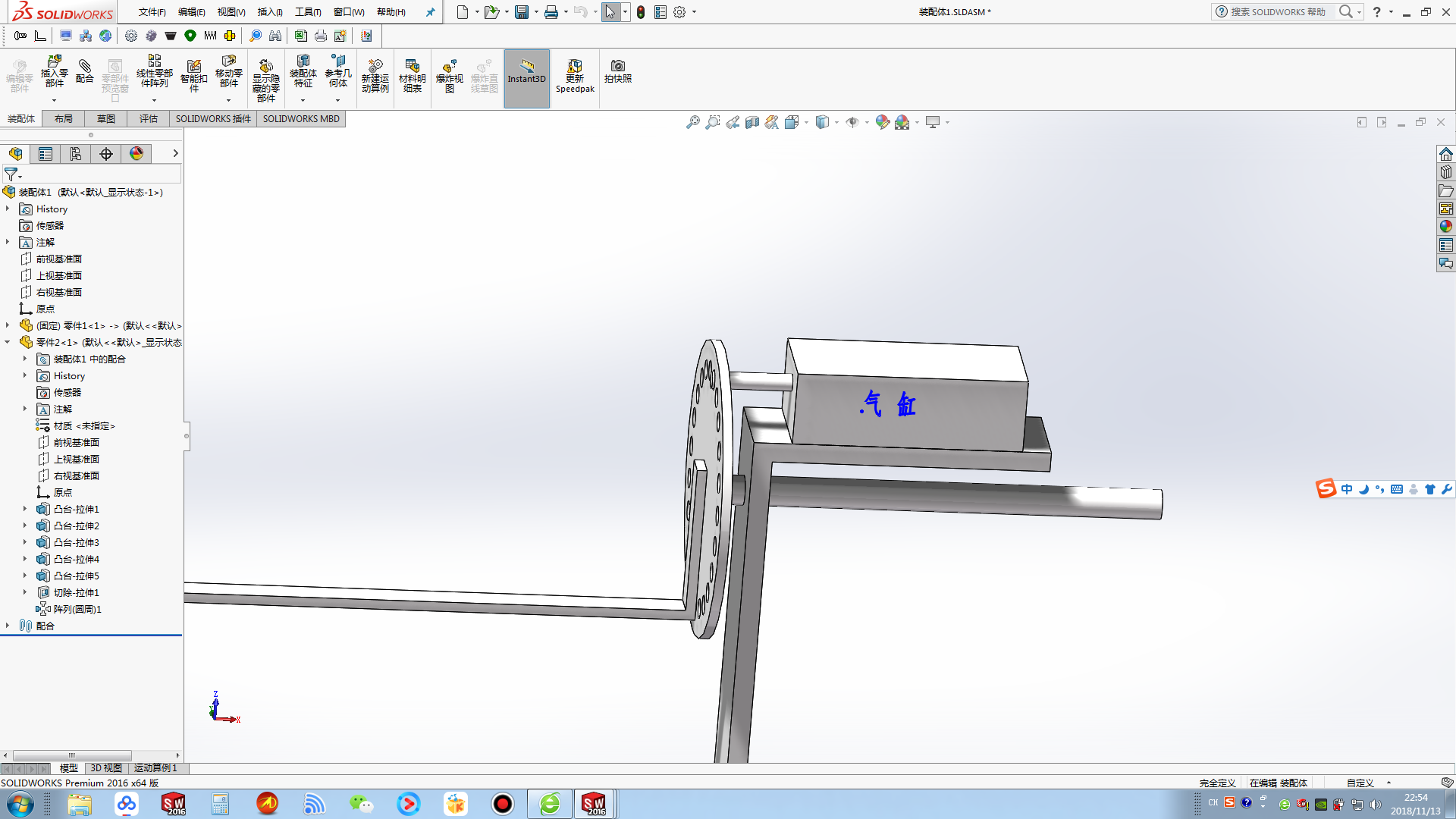The height and width of the screenshot is (819, 1456).
Task: Click the Save icon in title toolbar
Action: pyautogui.click(x=522, y=12)
